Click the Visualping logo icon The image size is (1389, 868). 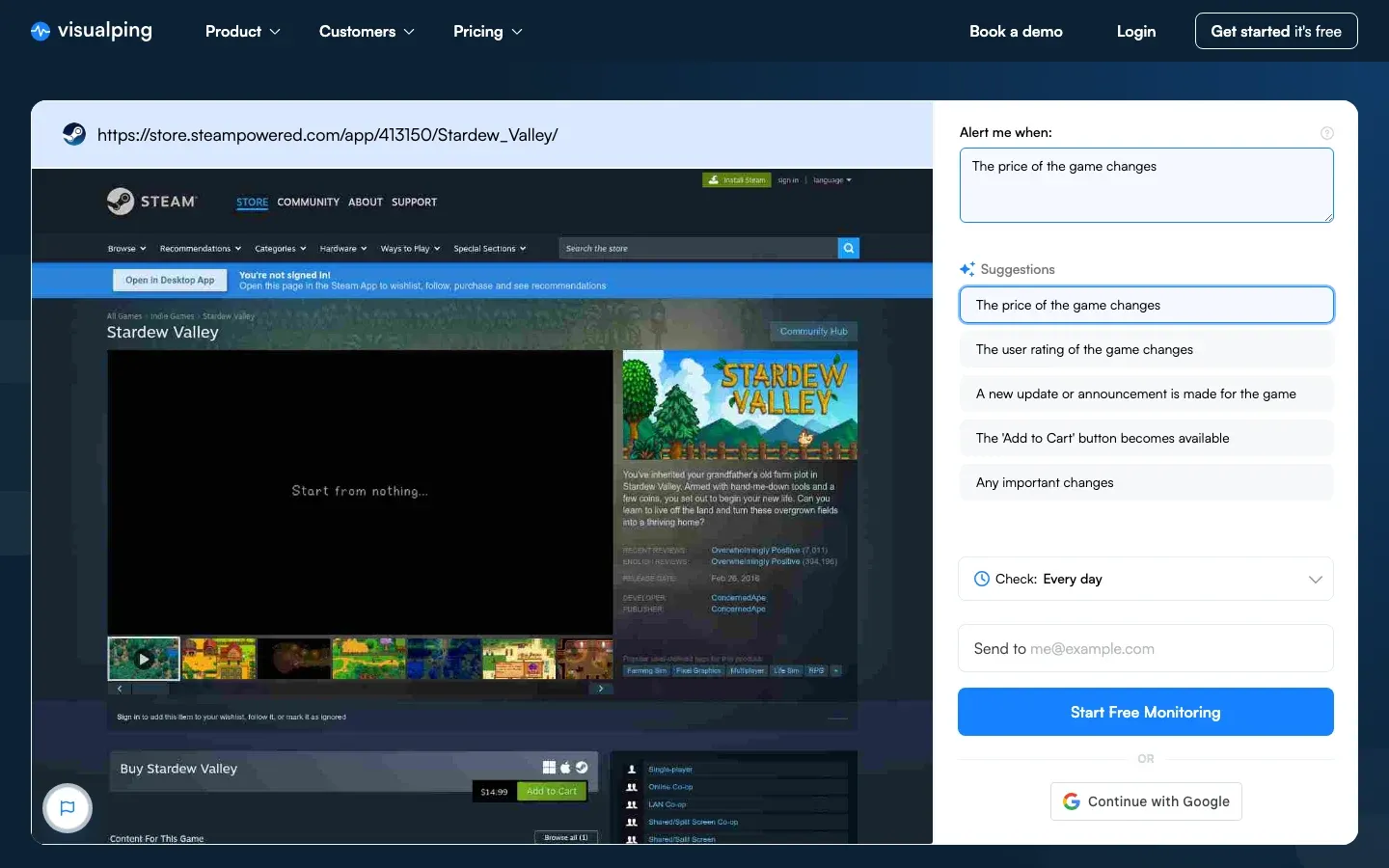click(40, 31)
